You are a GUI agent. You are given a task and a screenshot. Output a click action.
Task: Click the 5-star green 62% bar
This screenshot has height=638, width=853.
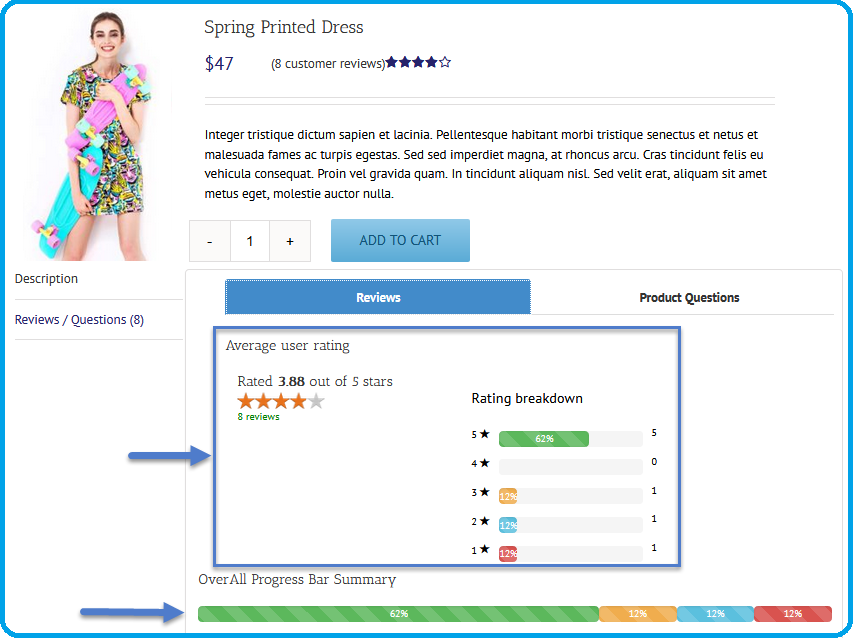[x=543, y=438]
